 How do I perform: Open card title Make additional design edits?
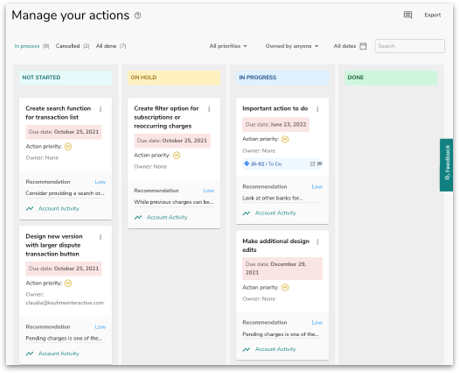[276, 245]
